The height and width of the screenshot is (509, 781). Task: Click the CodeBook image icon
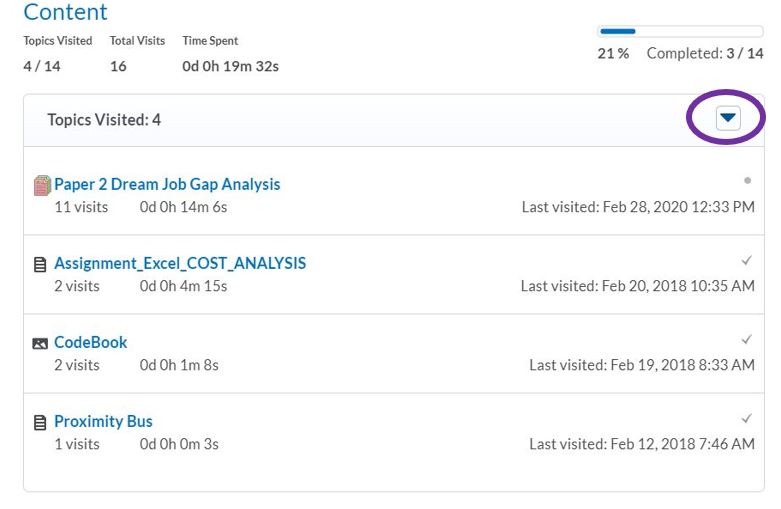click(x=40, y=343)
